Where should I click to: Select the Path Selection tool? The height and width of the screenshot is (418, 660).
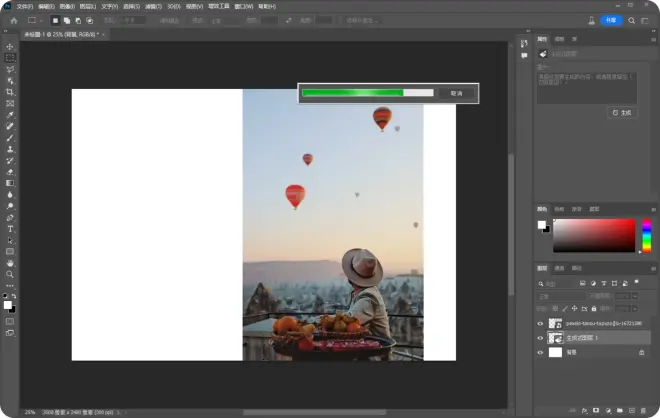[10, 240]
